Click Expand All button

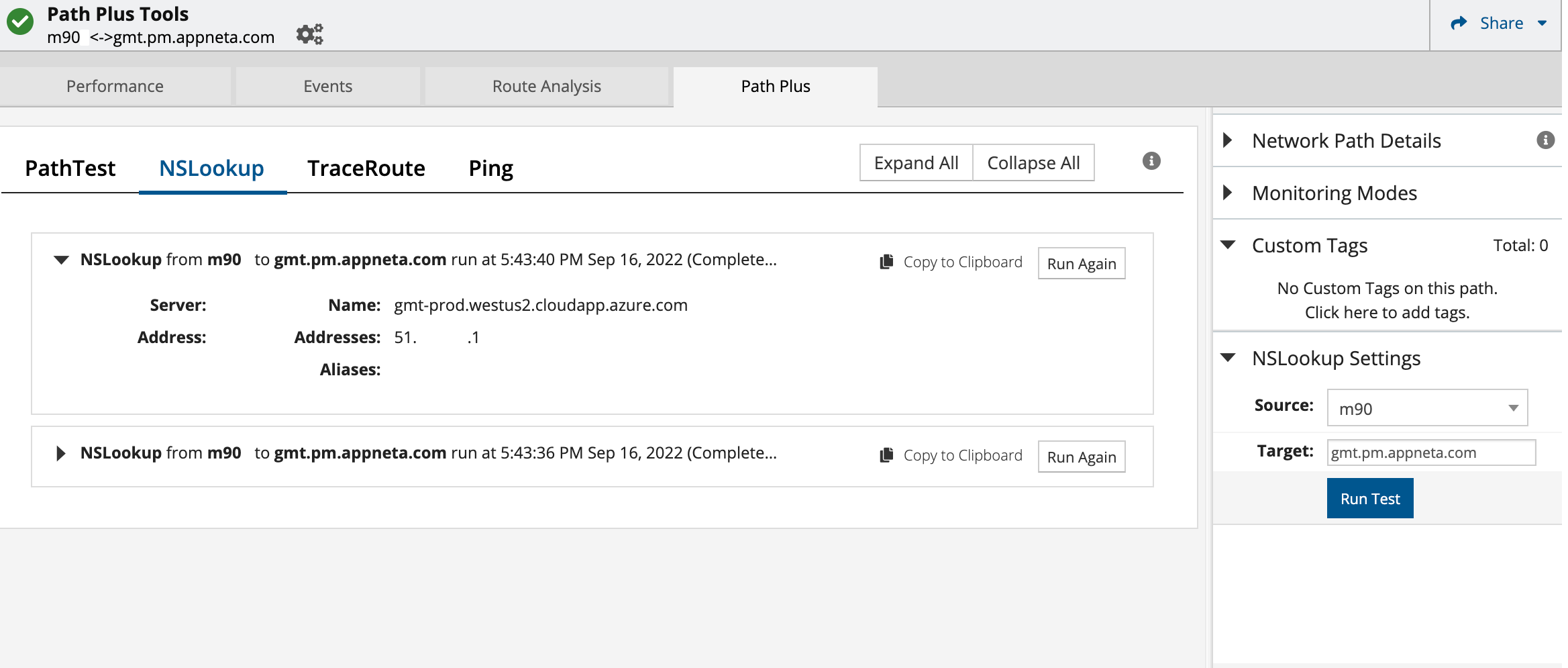pyautogui.click(x=916, y=163)
